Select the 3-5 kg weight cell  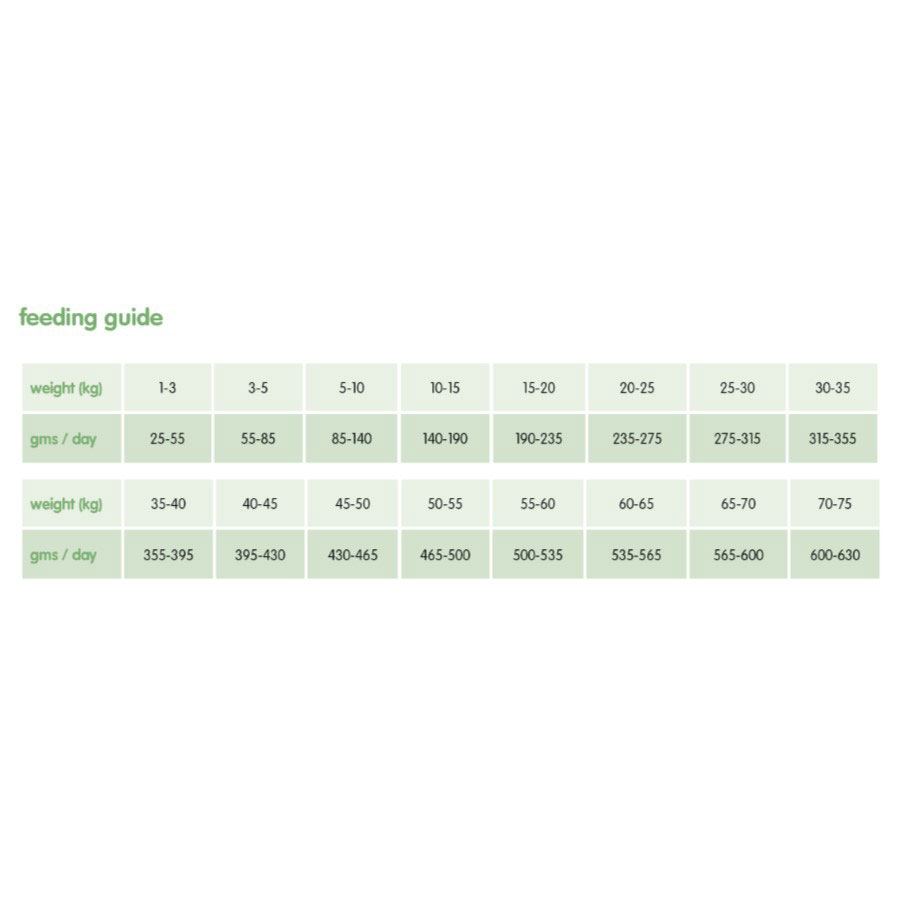click(258, 388)
